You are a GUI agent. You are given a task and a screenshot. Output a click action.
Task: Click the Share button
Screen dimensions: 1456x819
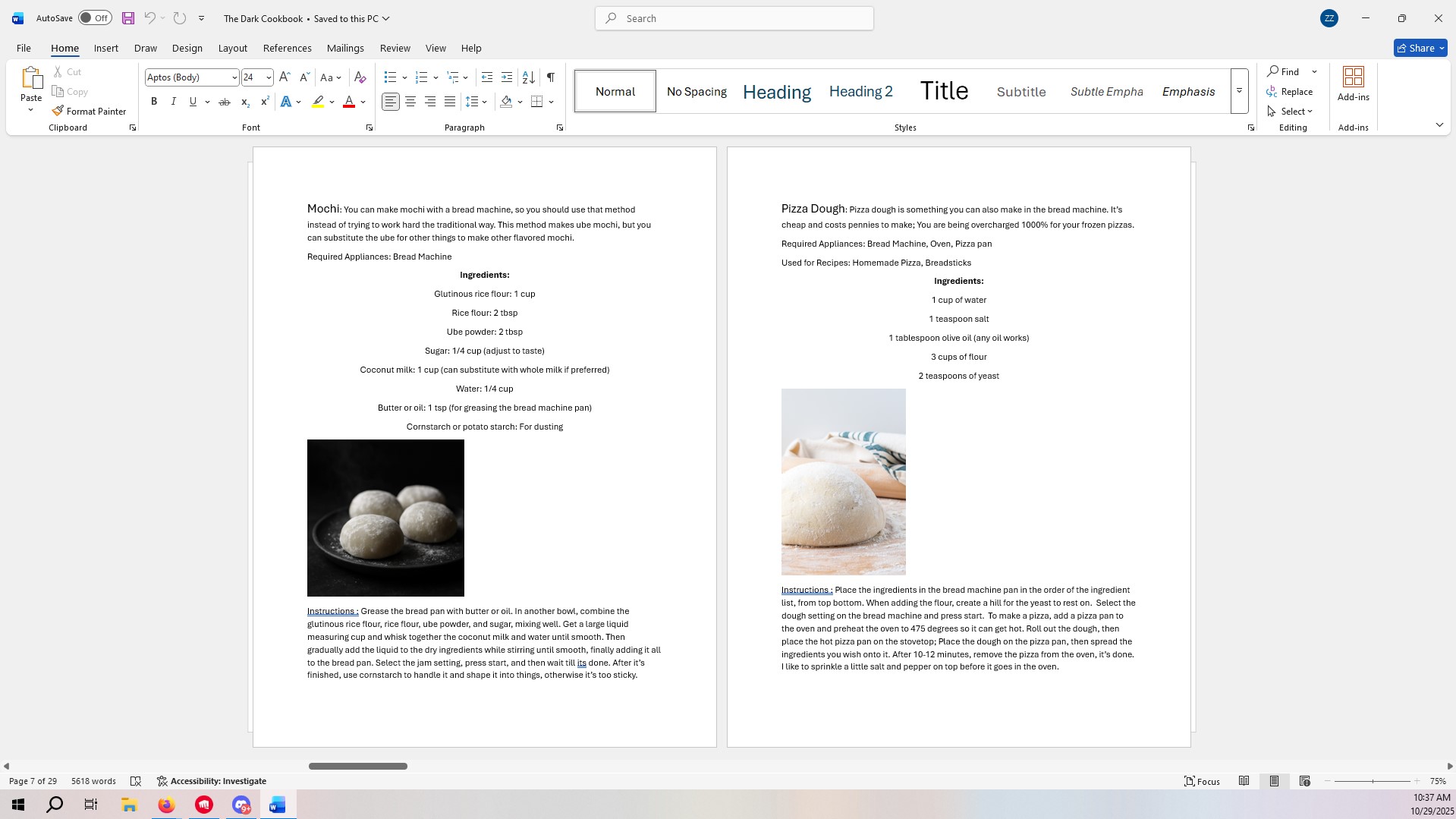click(1420, 48)
